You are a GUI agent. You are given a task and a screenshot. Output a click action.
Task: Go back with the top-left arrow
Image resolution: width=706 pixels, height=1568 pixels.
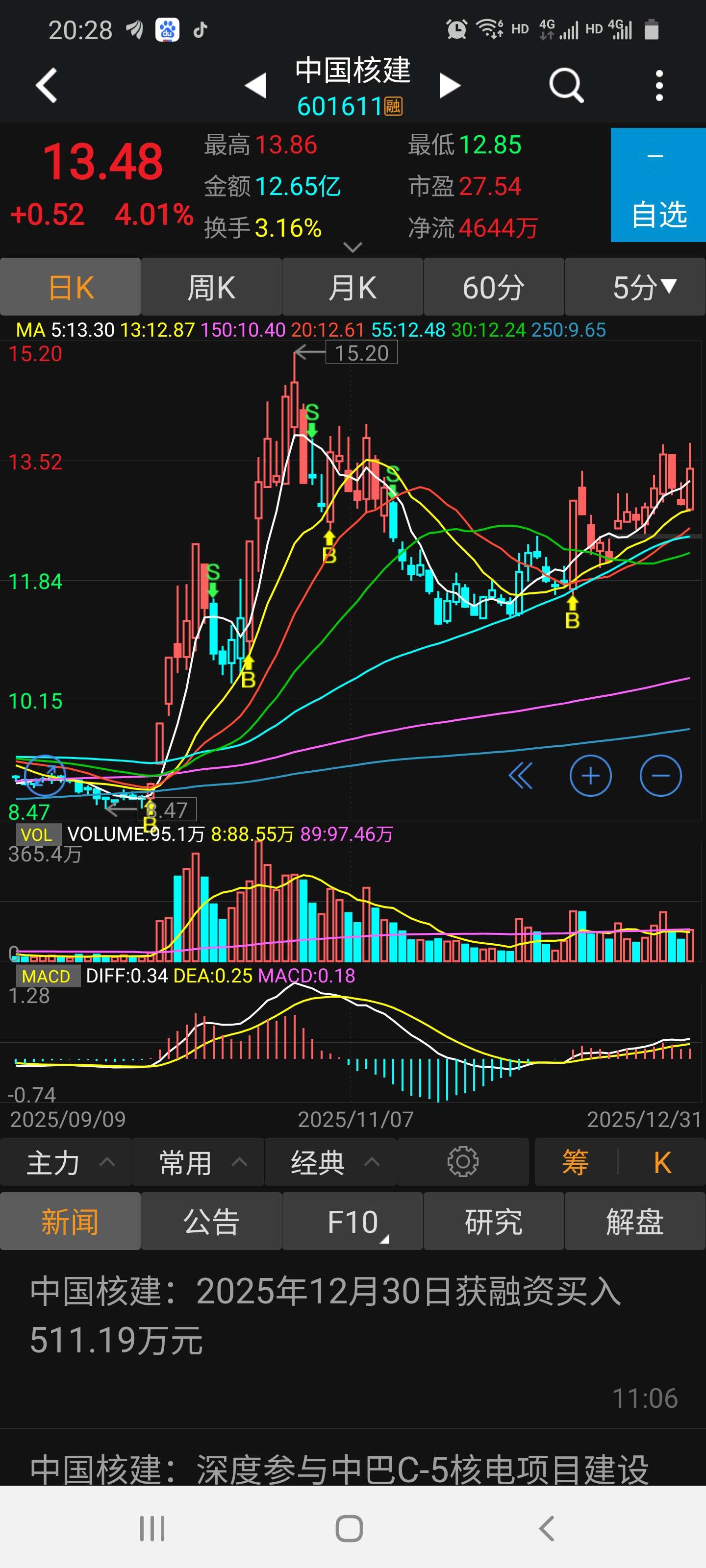click(x=47, y=85)
